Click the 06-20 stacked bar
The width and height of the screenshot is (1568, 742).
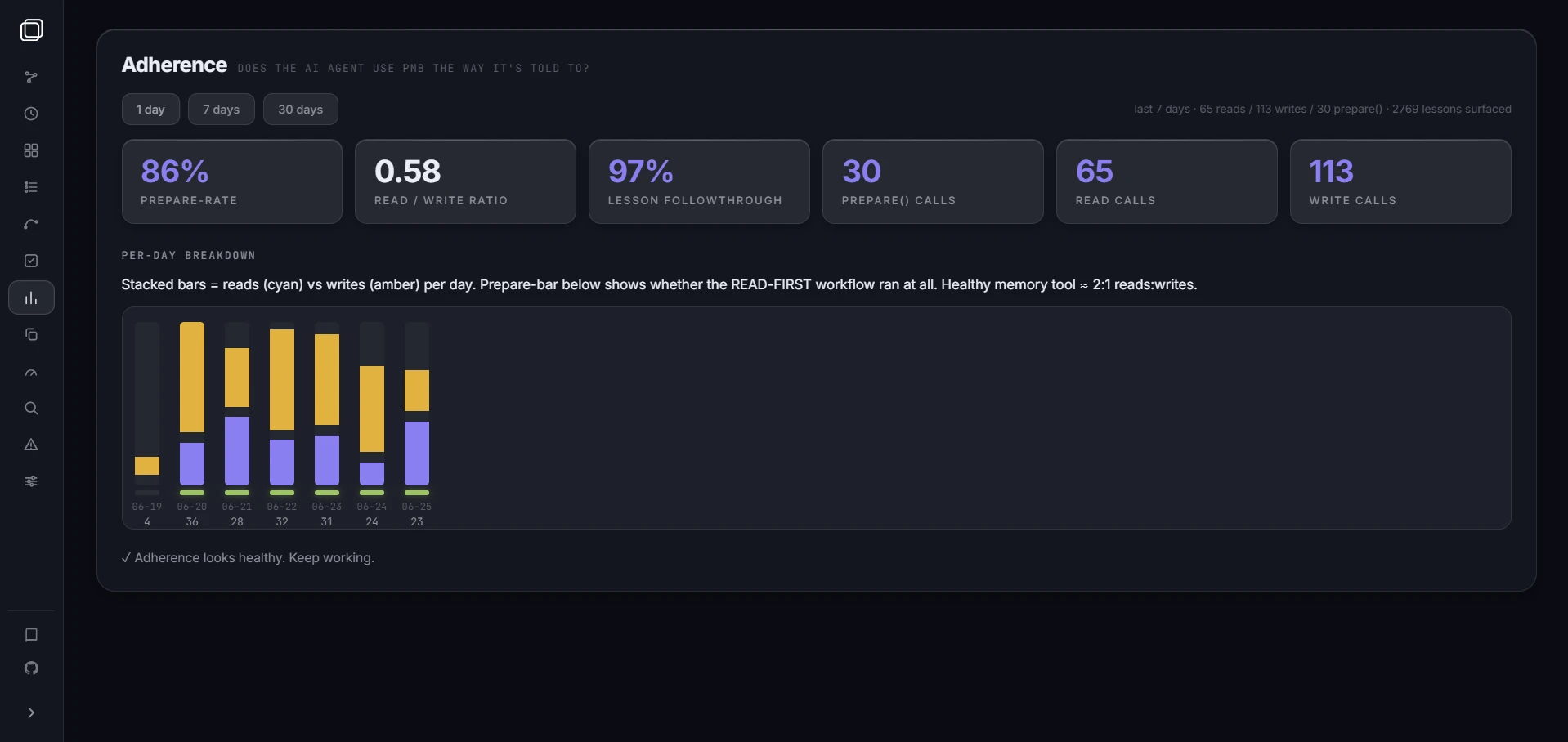point(192,404)
